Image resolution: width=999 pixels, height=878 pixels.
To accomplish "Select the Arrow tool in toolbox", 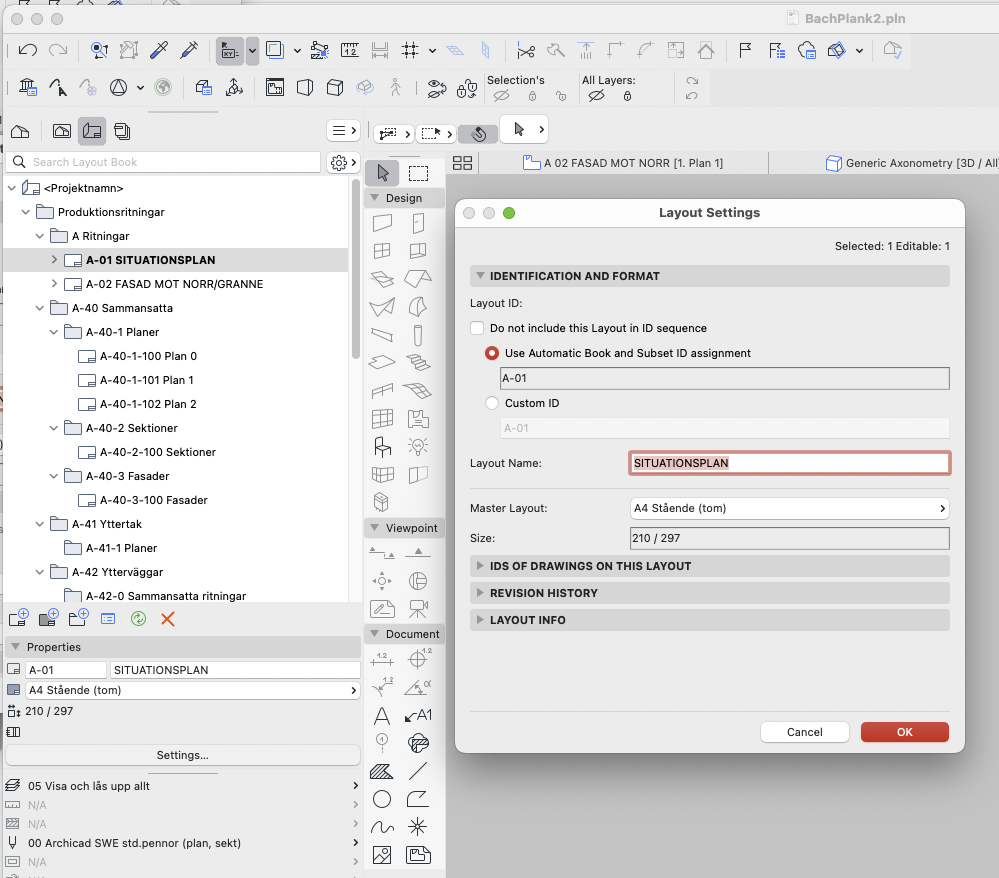I will point(382,173).
